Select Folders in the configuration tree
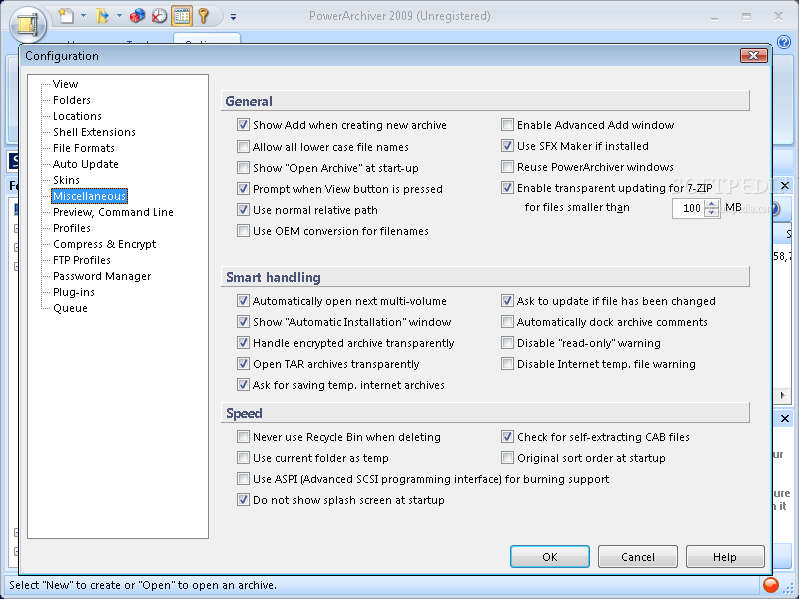The height and width of the screenshot is (599, 799). tap(72, 100)
